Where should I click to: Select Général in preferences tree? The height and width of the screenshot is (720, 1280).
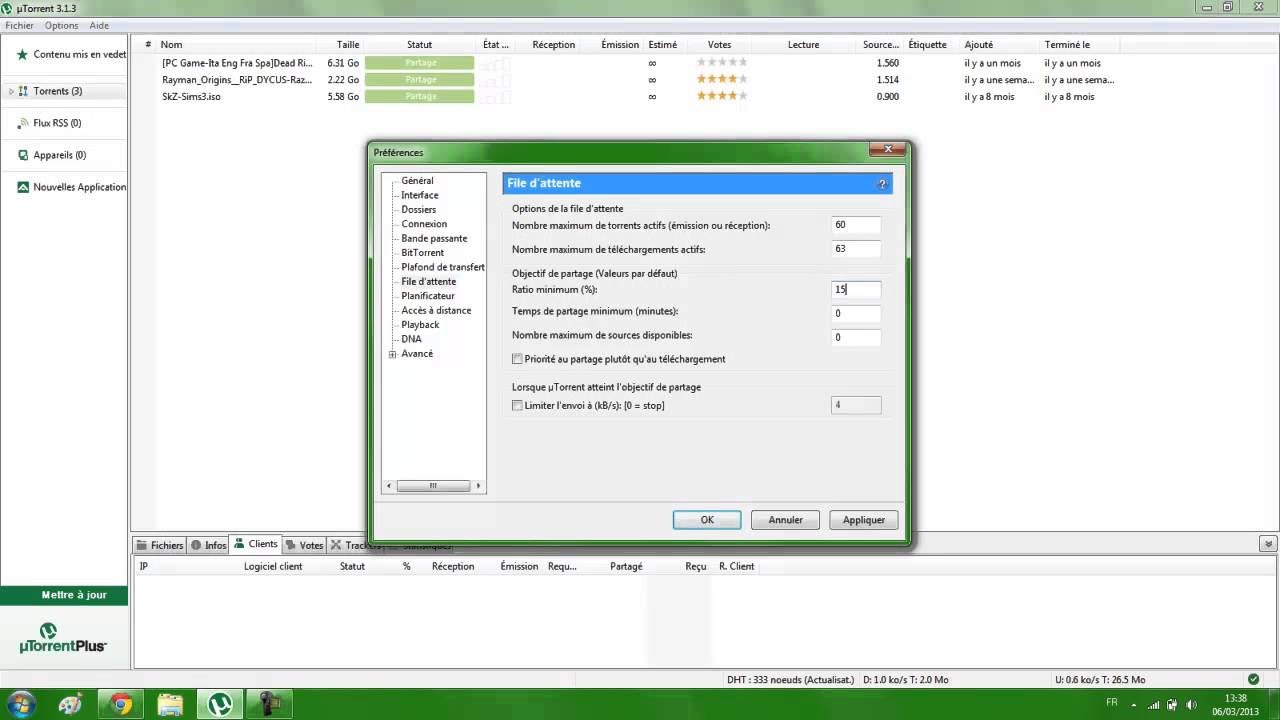pos(417,181)
